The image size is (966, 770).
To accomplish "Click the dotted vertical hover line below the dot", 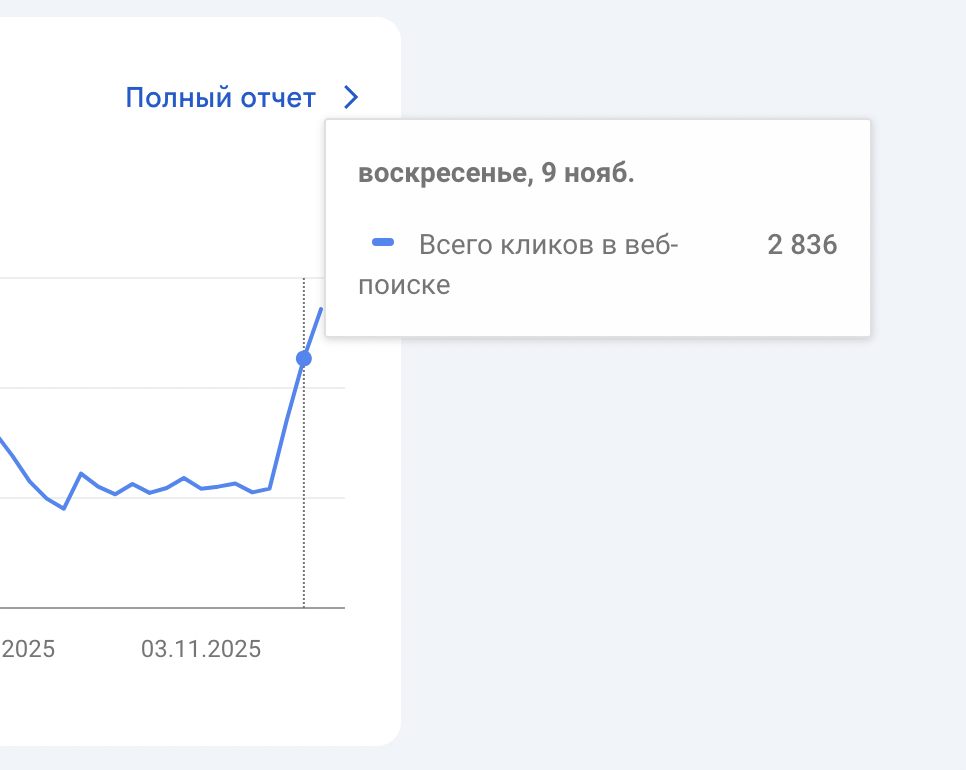I will click(304, 500).
